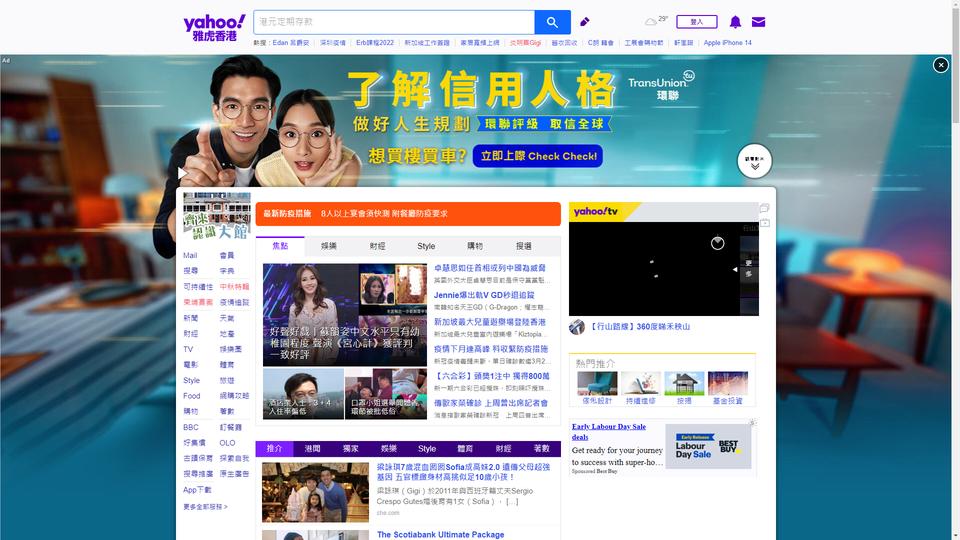Open 'Early Labour Day Sale deals' ad link
This screenshot has width=960, height=540.
[609, 432]
